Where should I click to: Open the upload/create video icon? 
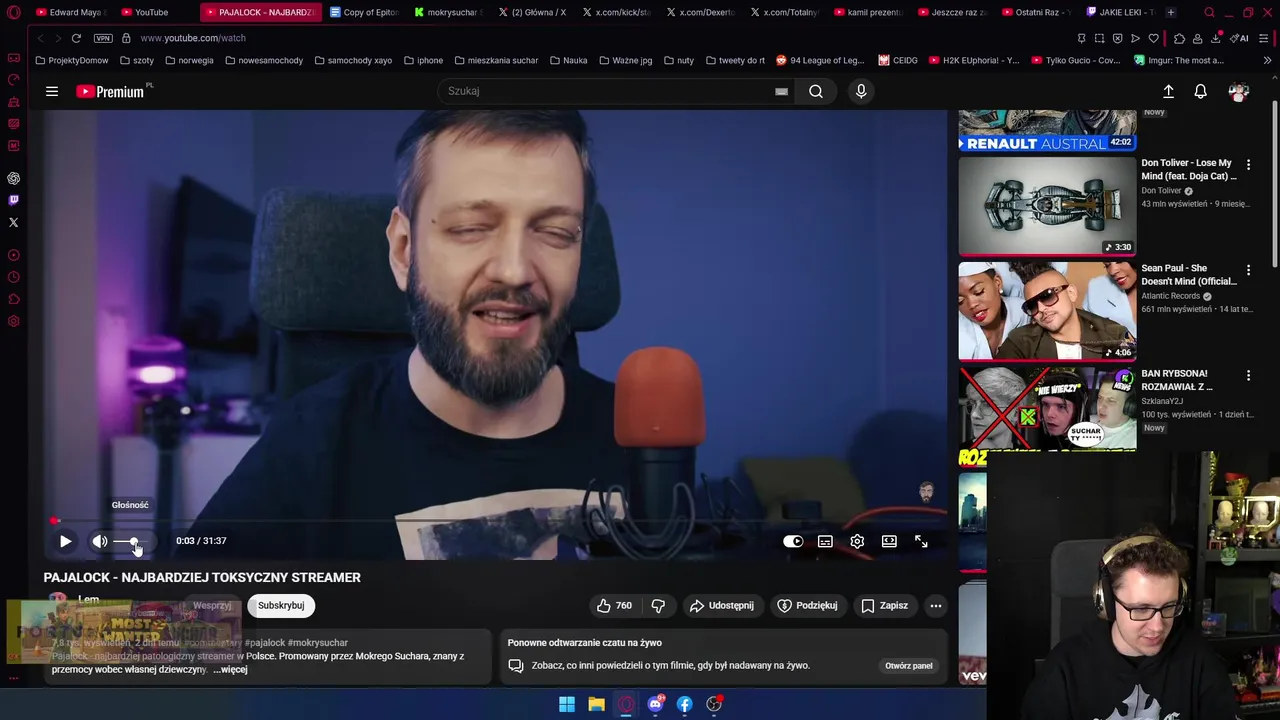pos(1168,91)
